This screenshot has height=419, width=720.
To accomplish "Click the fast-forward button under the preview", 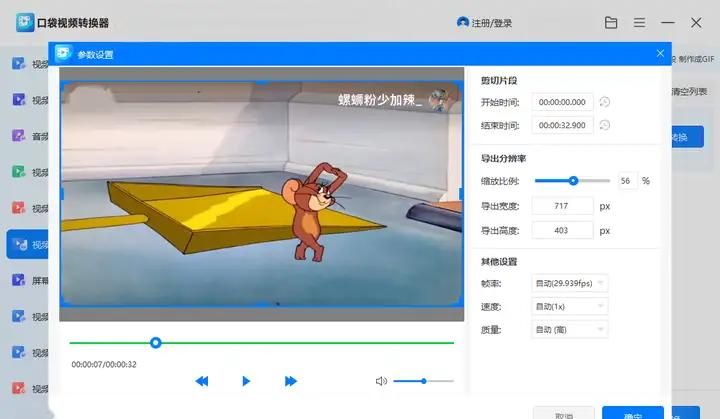I will tap(290, 381).
